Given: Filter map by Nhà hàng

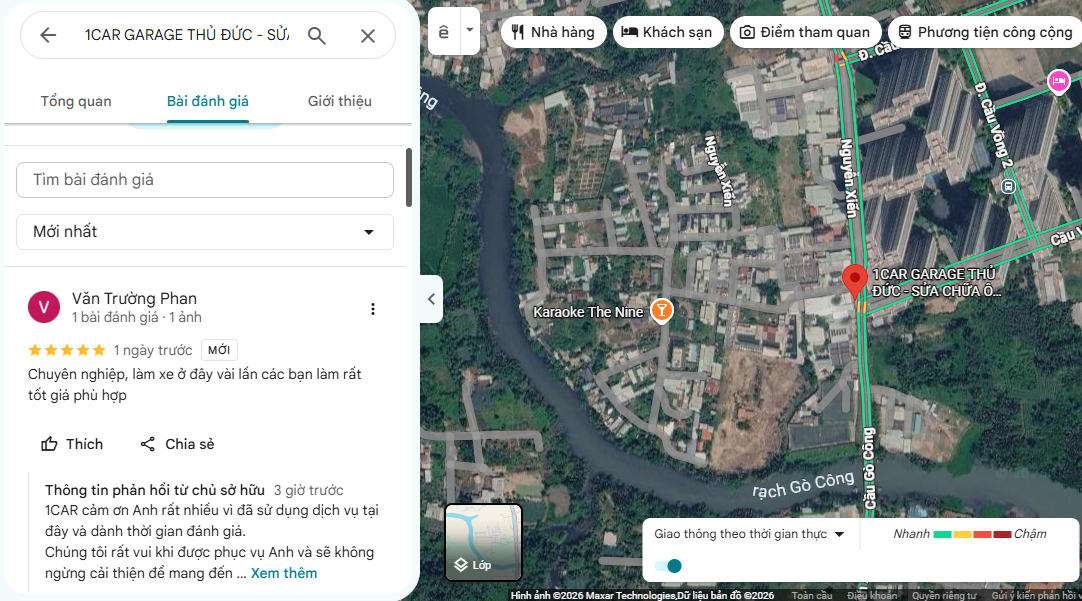Looking at the screenshot, I should [x=553, y=32].
